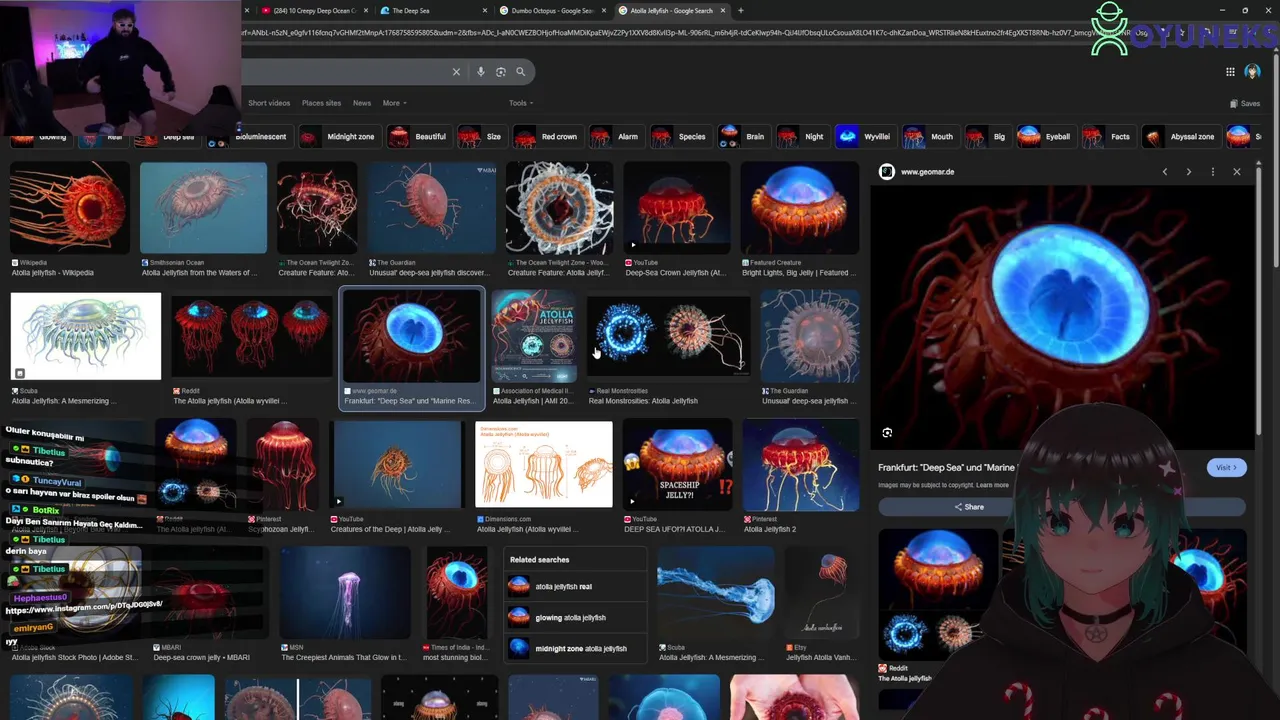Clear the search box with the X icon
Viewport: 1280px width, 720px height.
coord(456,72)
